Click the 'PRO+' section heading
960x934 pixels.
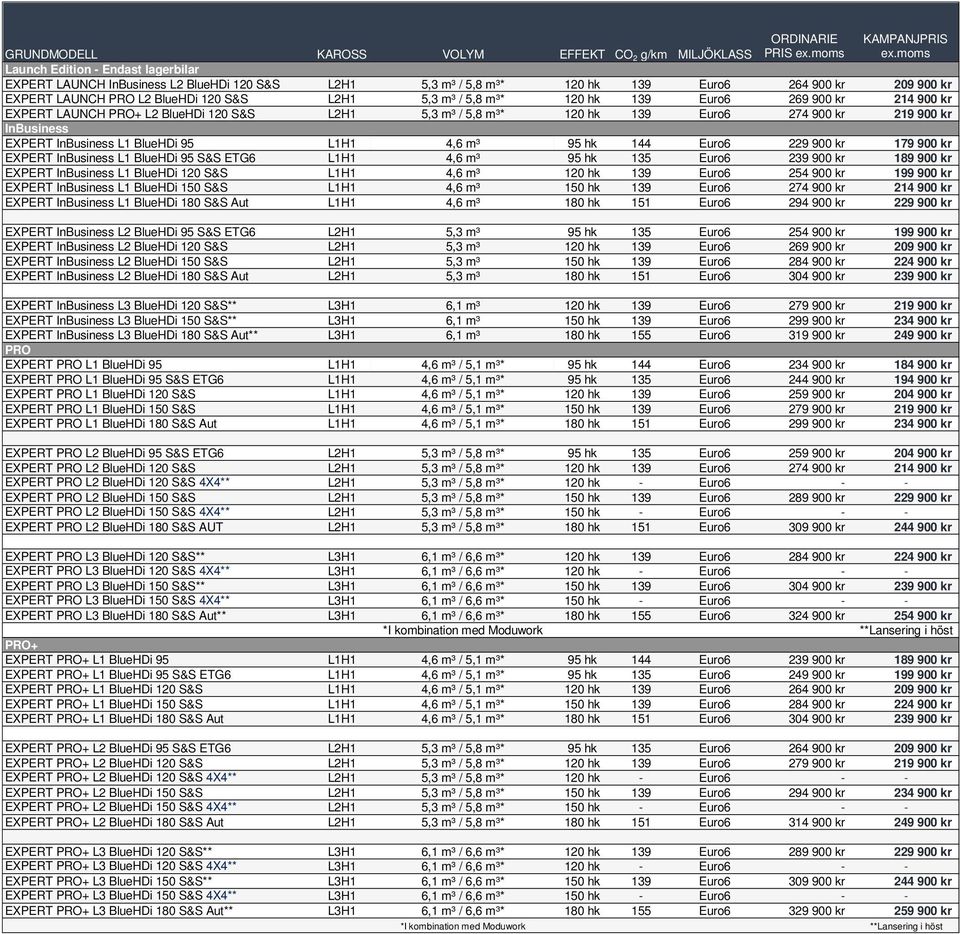click(21, 645)
